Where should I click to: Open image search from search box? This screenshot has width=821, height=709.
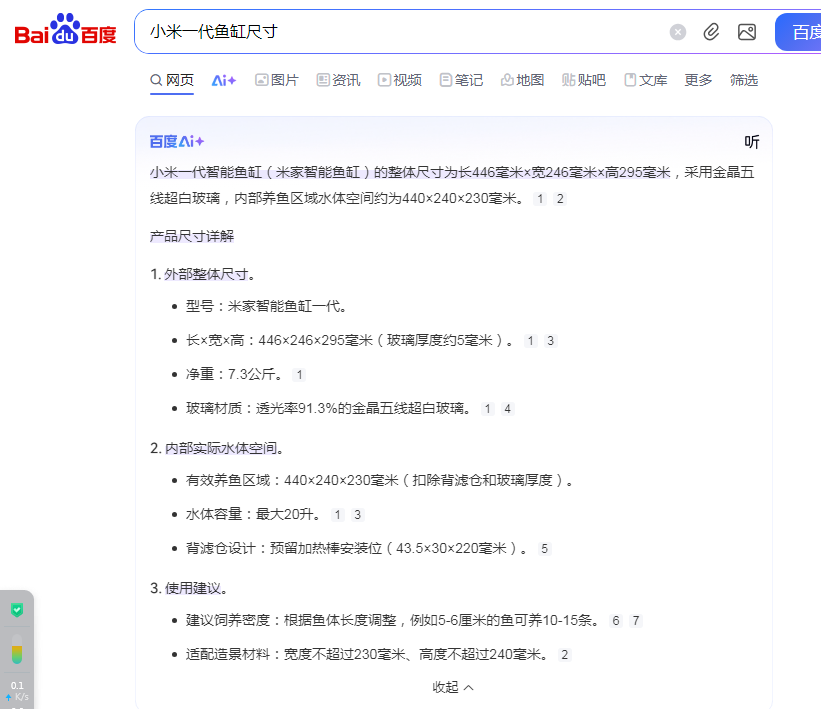point(747,32)
